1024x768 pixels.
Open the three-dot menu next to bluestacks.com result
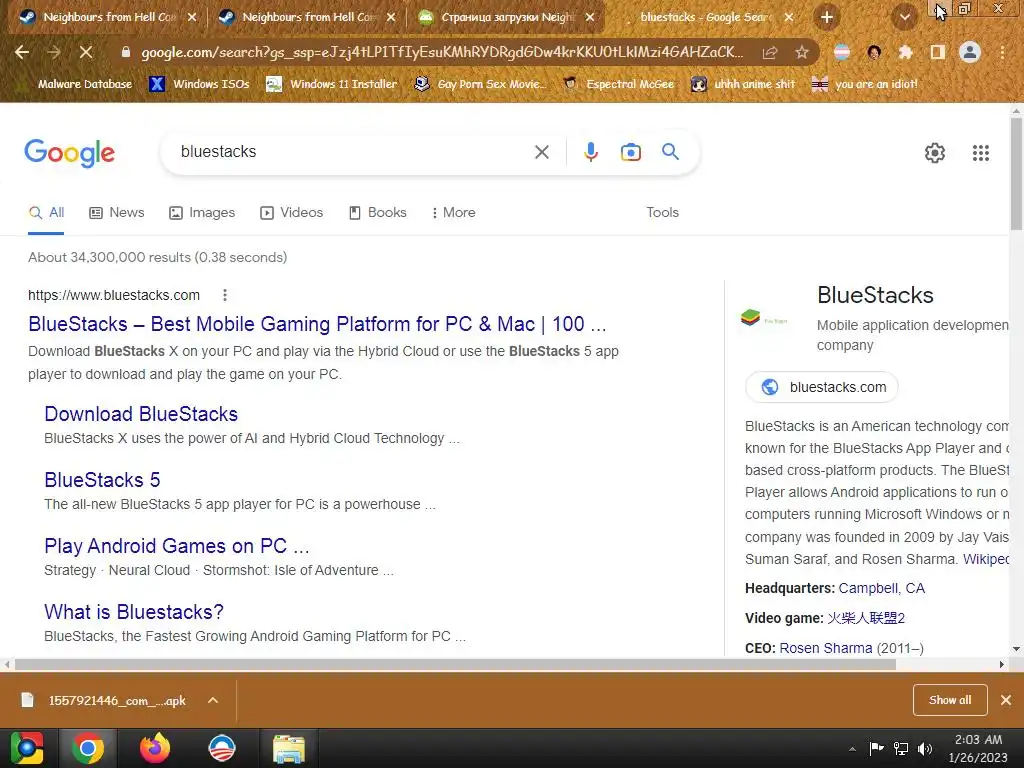pyautogui.click(x=225, y=295)
